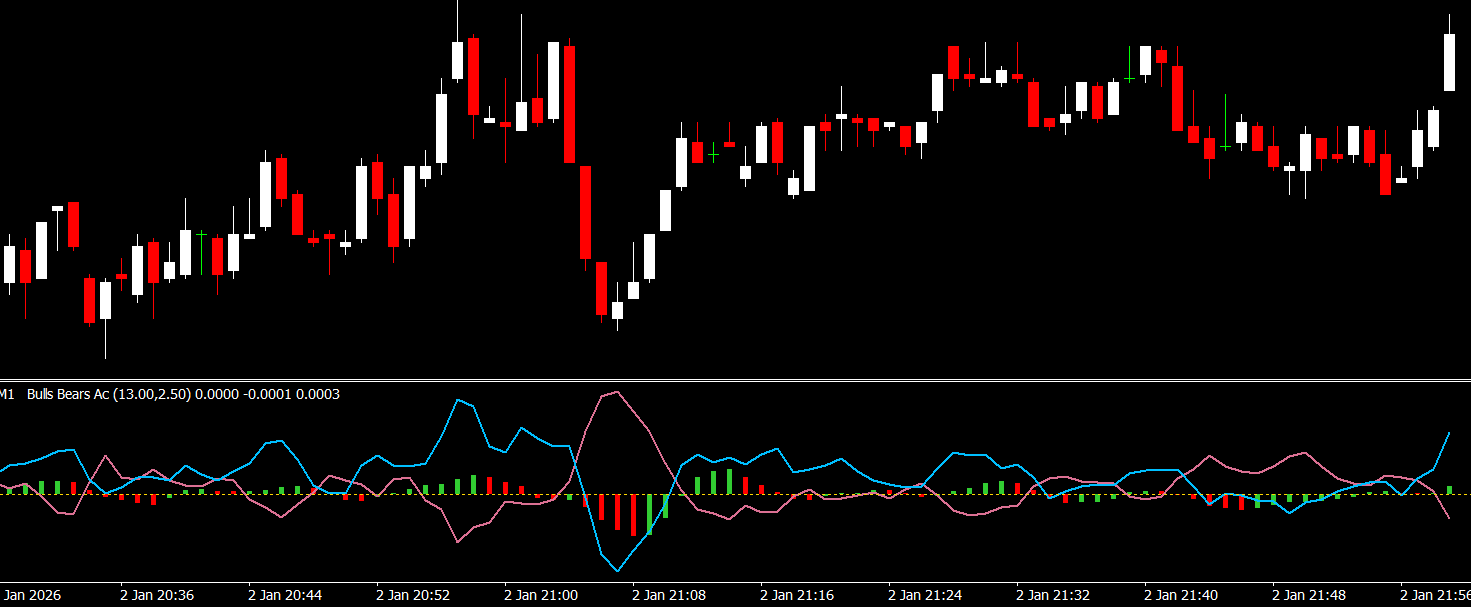Click the 2 Jan 21:16 time axis label

coord(797,595)
